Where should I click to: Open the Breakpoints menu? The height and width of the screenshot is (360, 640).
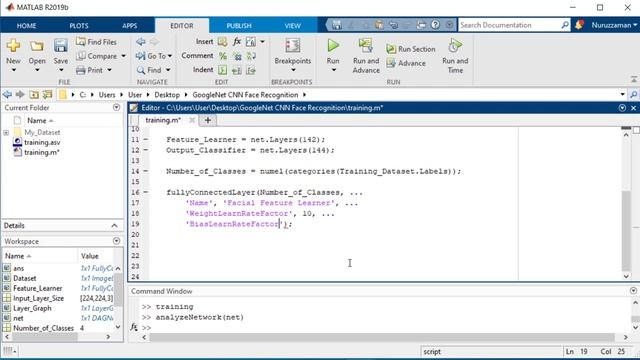[x=293, y=55]
